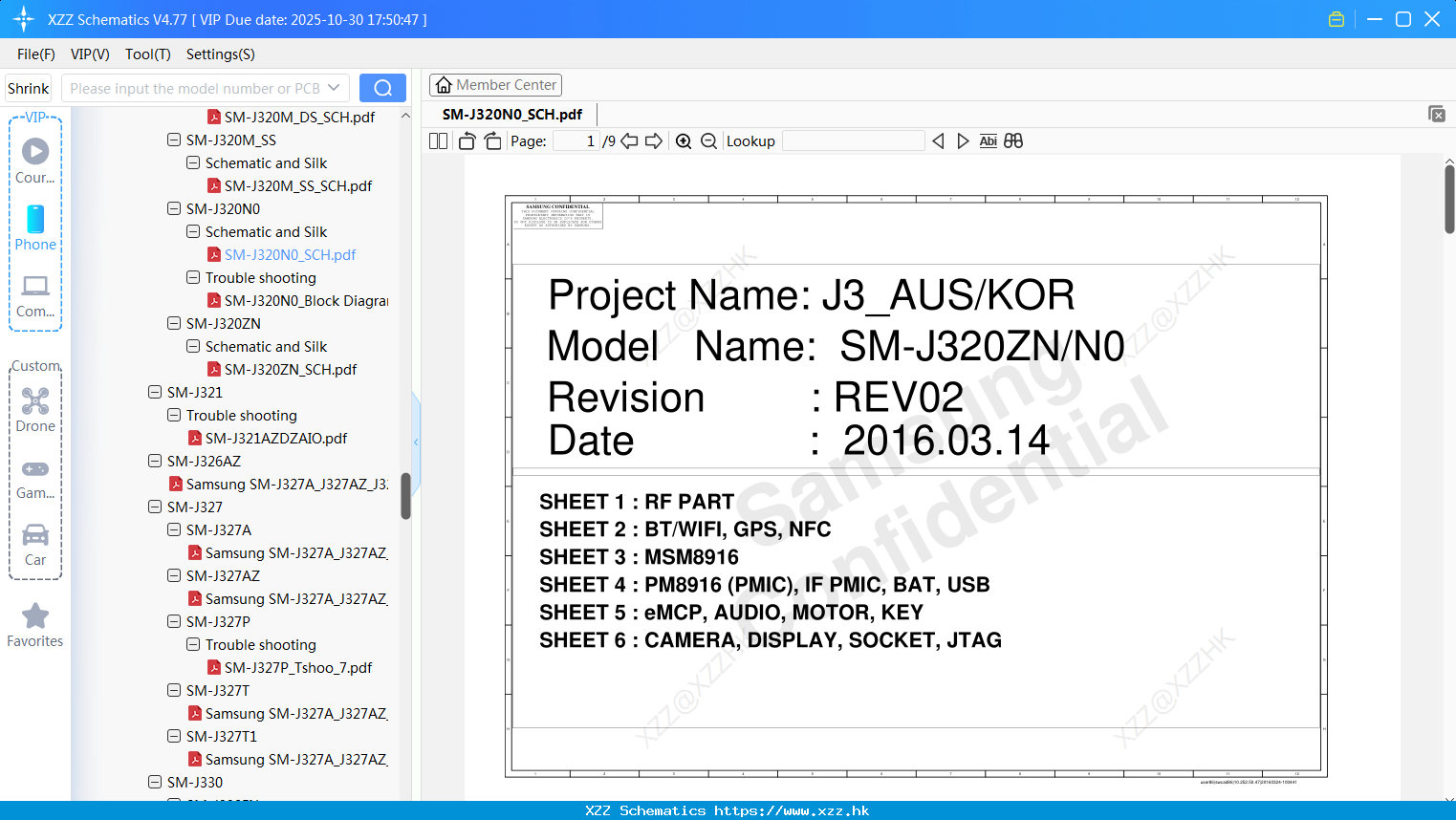Rotate page clockwise
The height and width of the screenshot is (820, 1456).
pos(492,140)
